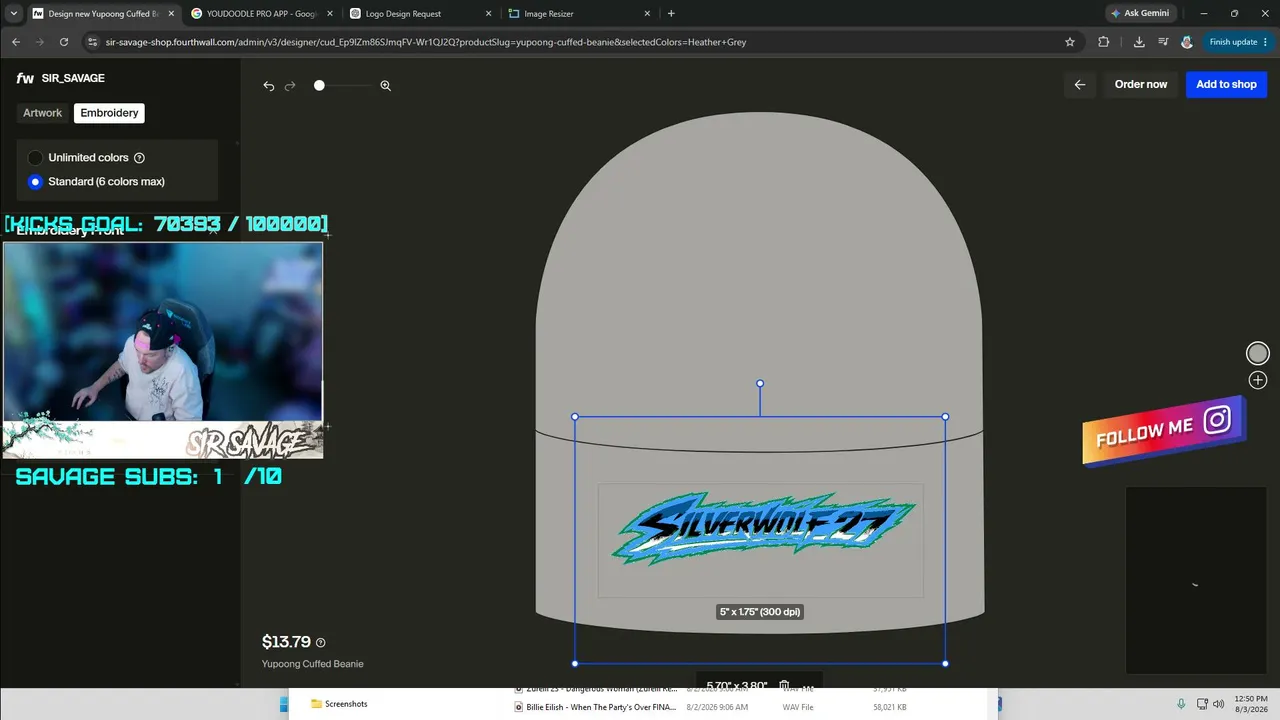Open the price info icon next to $13.79
The height and width of the screenshot is (720, 1280).
320,643
